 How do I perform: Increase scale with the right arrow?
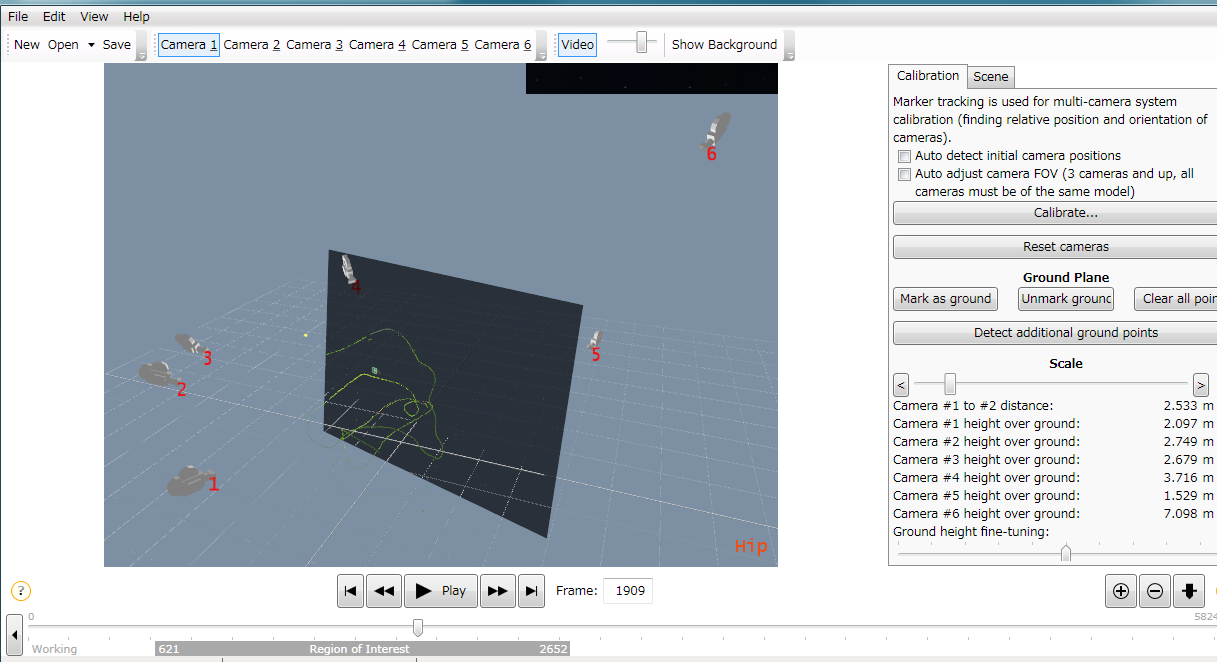(1201, 384)
